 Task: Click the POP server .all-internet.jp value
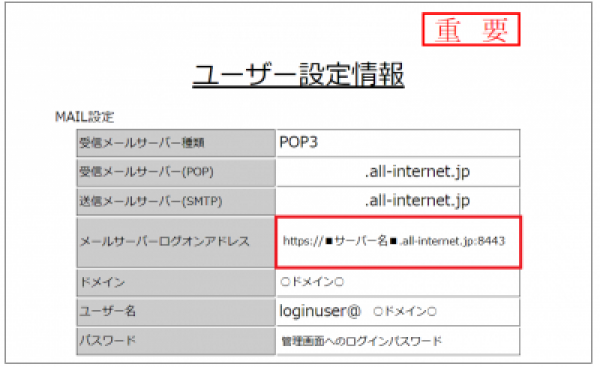[x=417, y=171]
